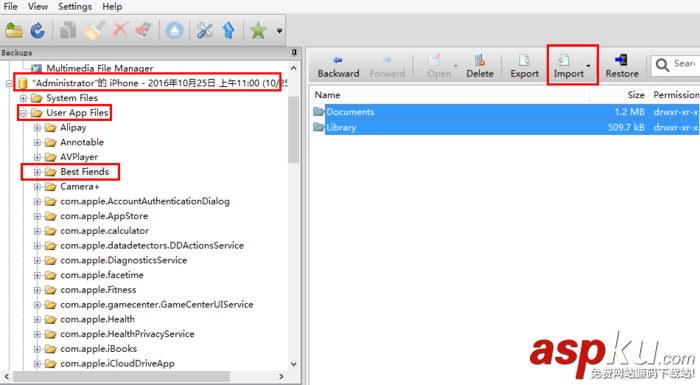Select com.apple.calculator folder

click(x=104, y=230)
